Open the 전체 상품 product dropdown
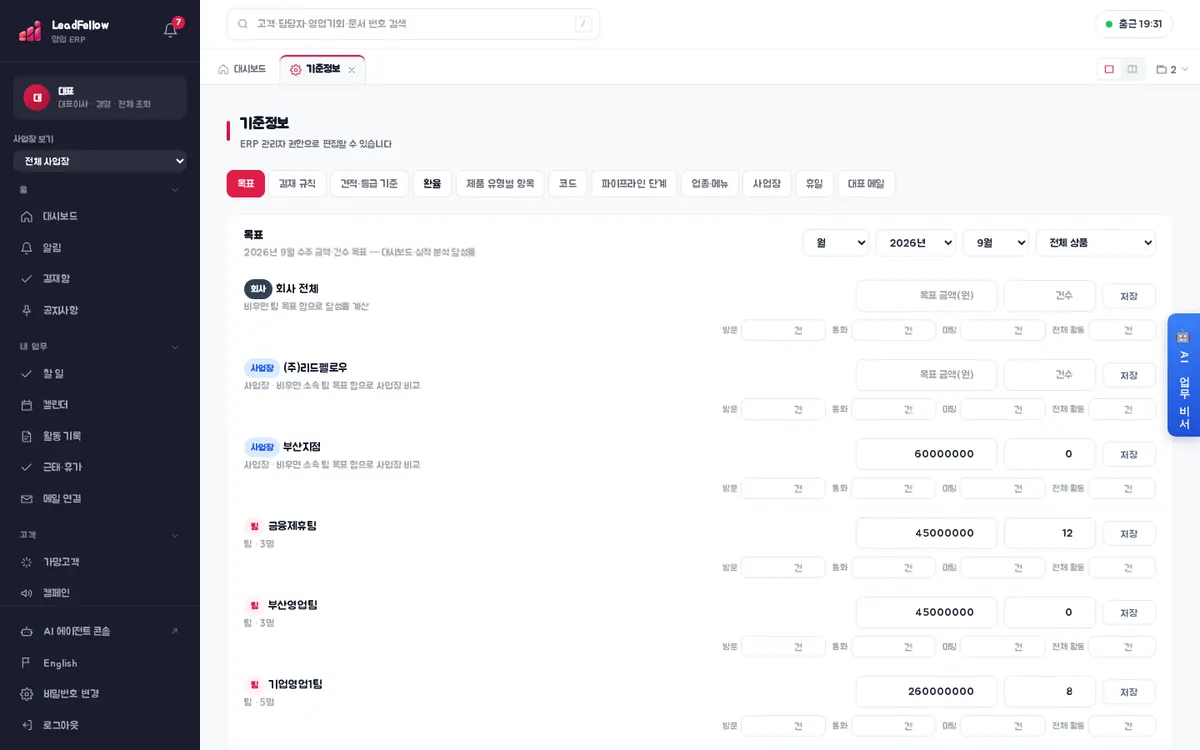The height and width of the screenshot is (750, 1200). pos(1096,243)
